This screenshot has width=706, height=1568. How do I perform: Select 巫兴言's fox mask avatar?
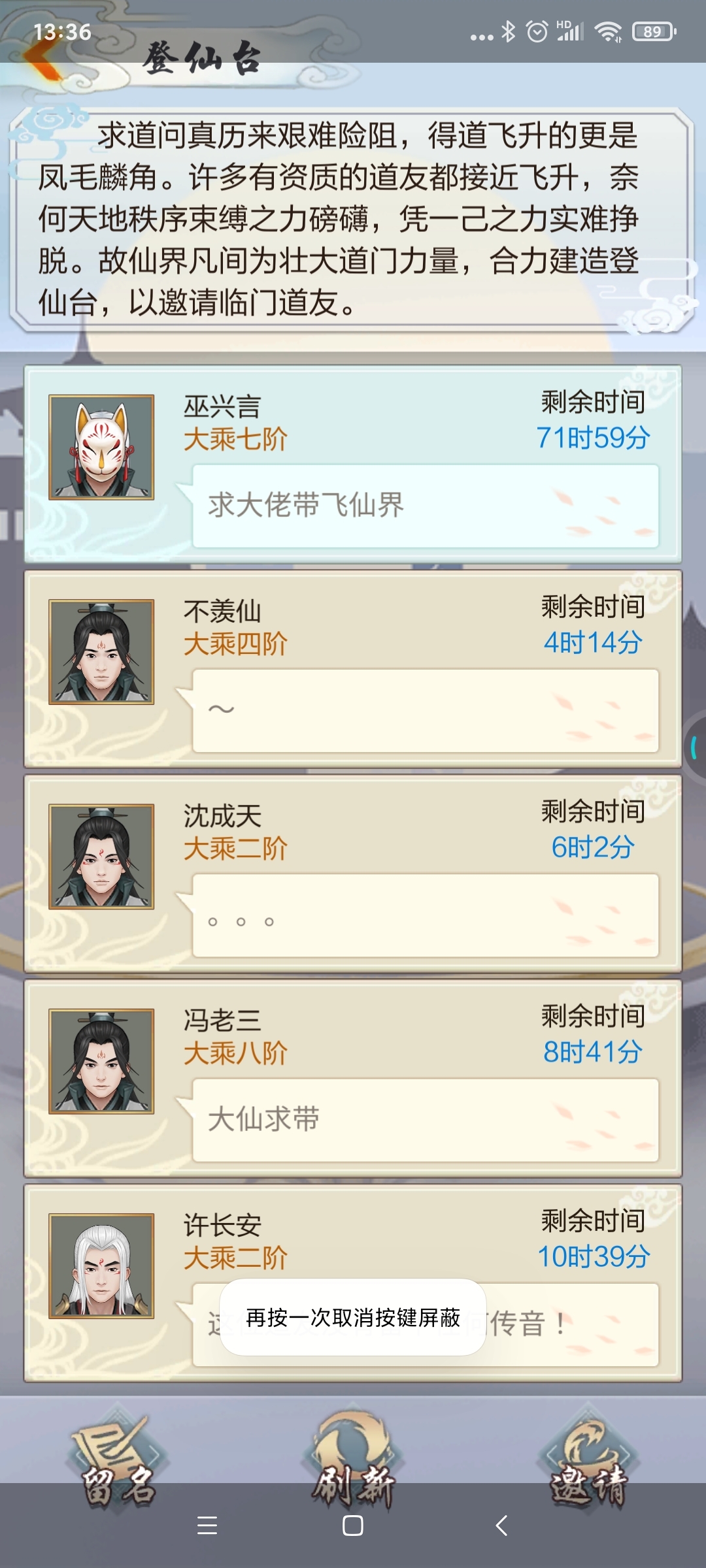[x=101, y=448]
